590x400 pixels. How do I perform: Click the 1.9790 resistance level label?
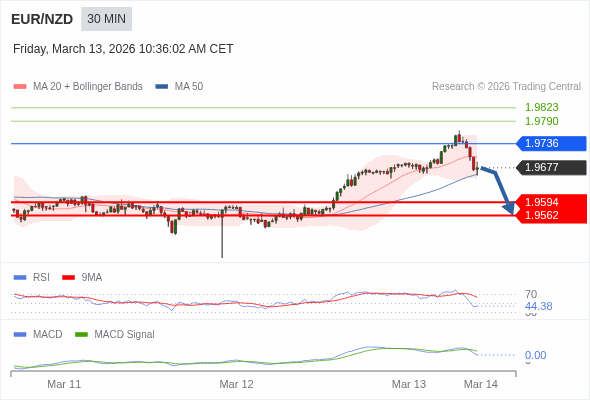pos(541,121)
